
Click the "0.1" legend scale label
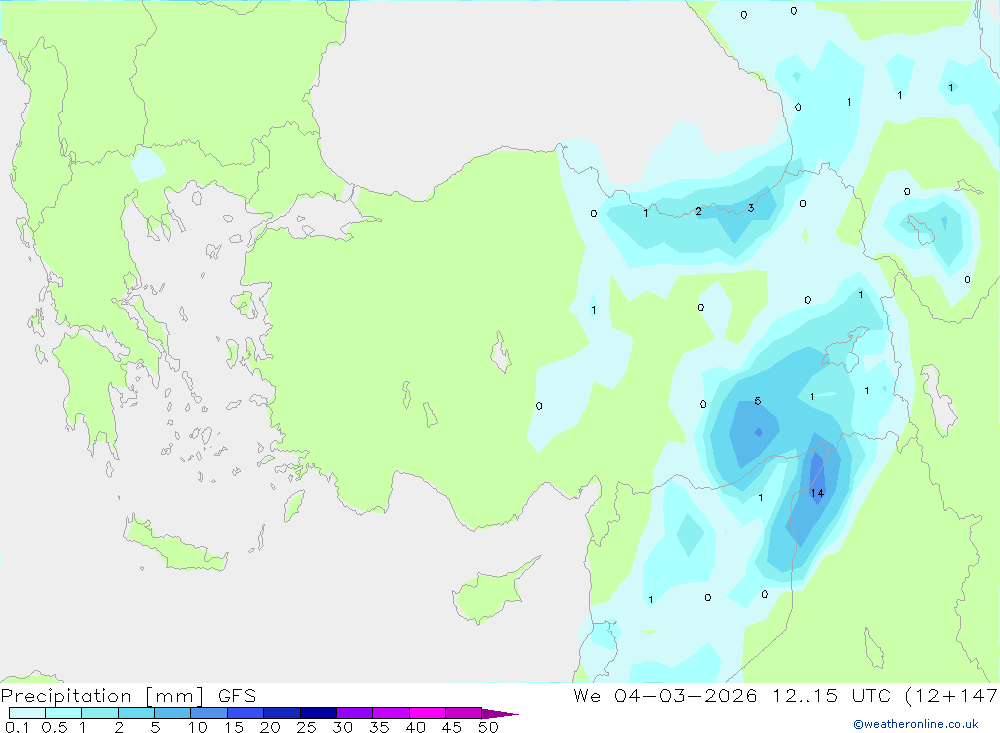17,727
